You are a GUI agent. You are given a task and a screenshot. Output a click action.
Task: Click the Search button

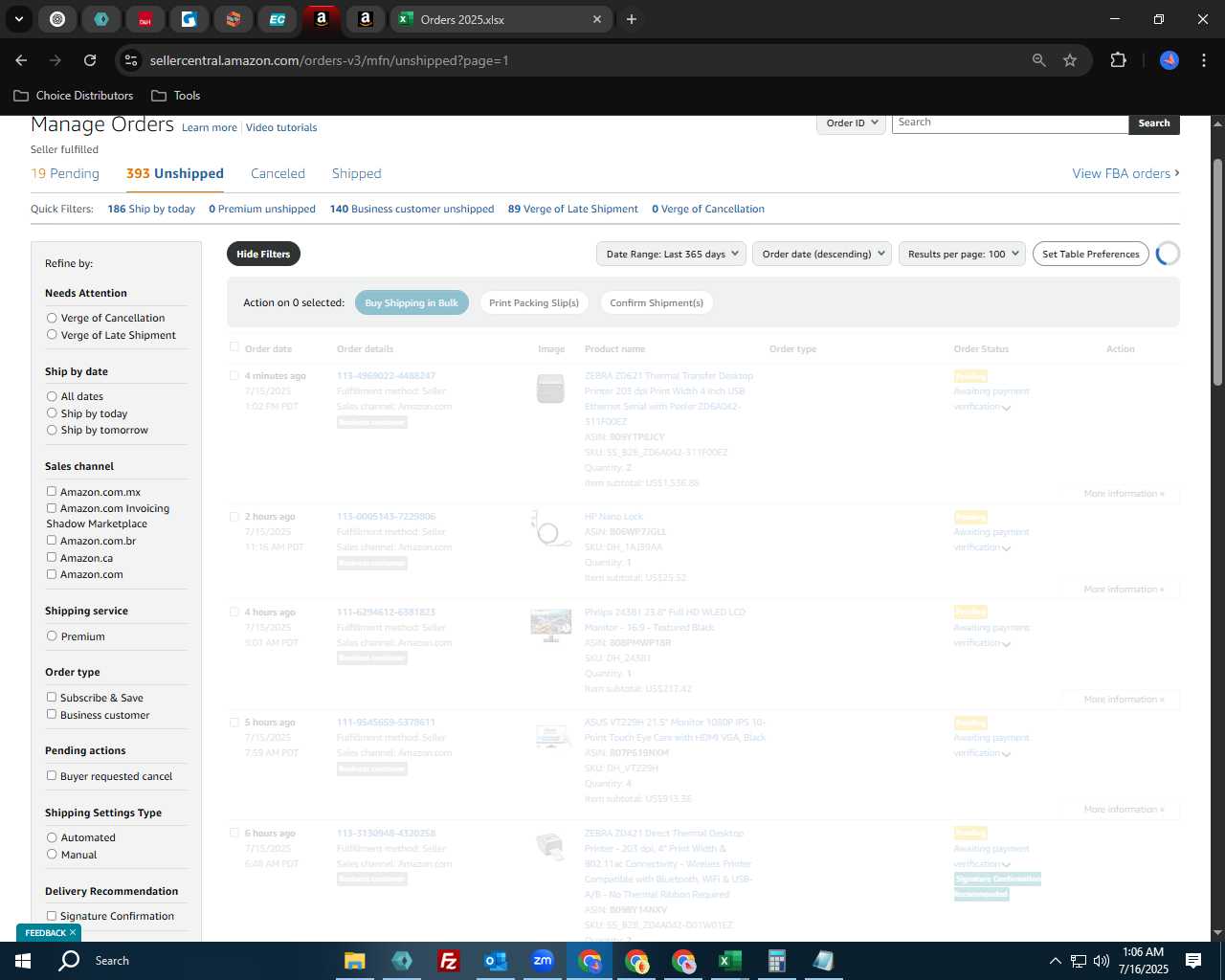(x=1154, y=123)
